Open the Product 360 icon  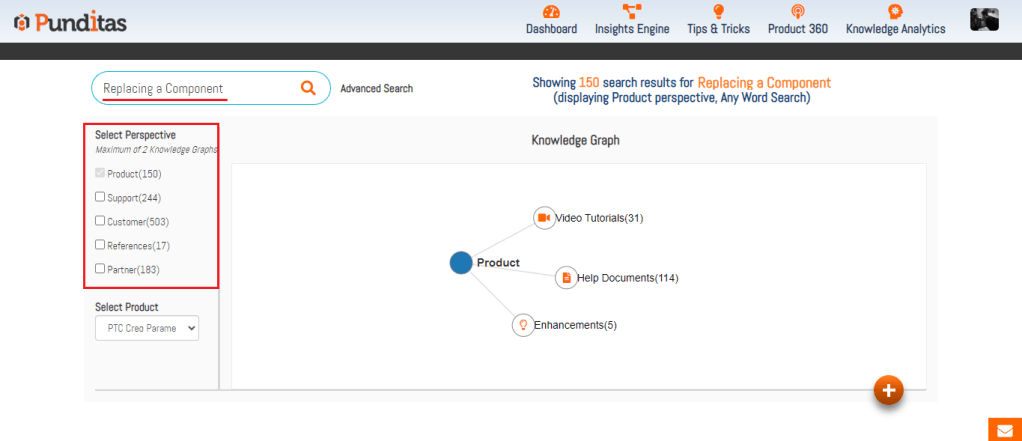(797, 12)
